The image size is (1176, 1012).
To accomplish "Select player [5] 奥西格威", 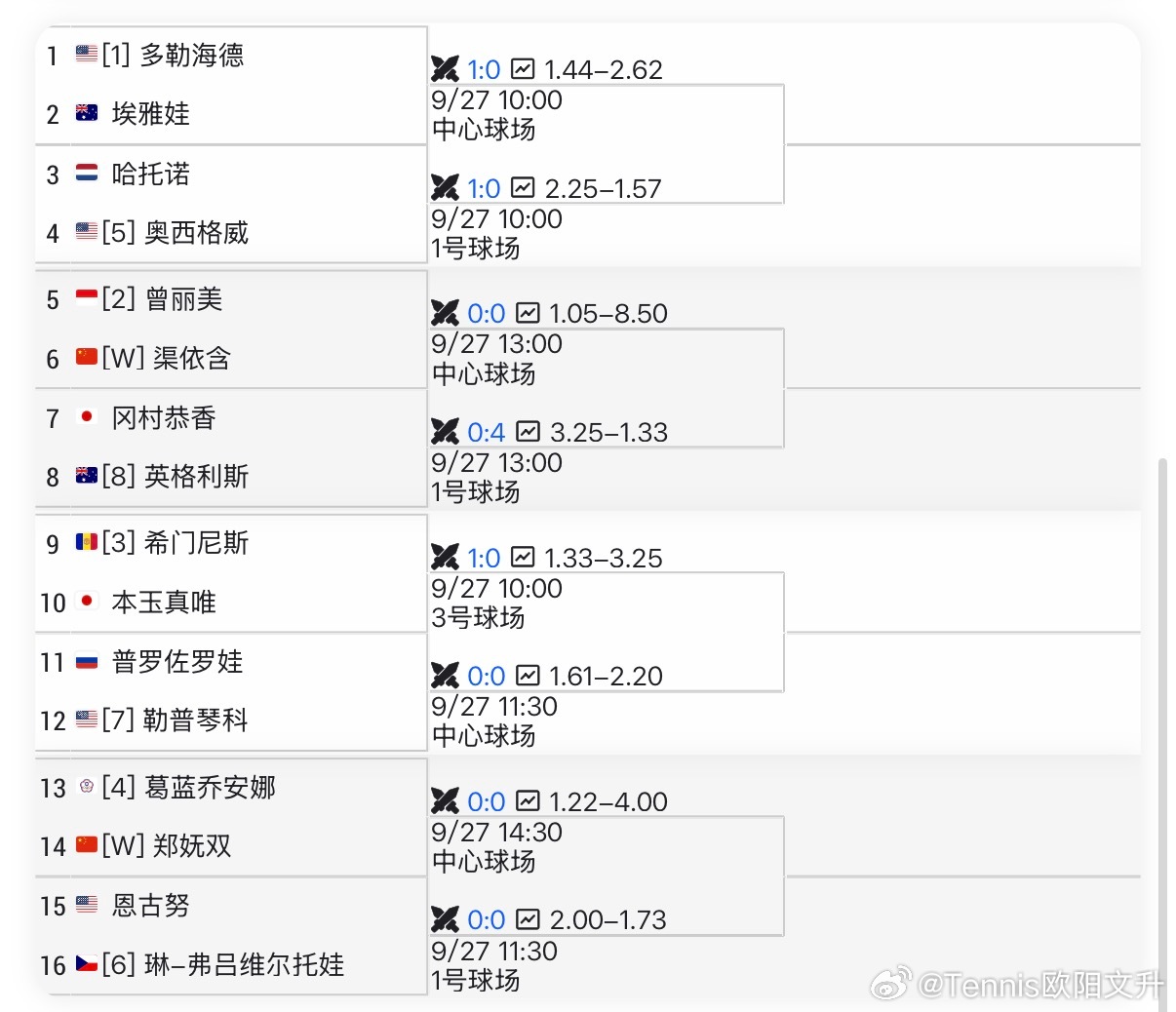I will point(176,232).
